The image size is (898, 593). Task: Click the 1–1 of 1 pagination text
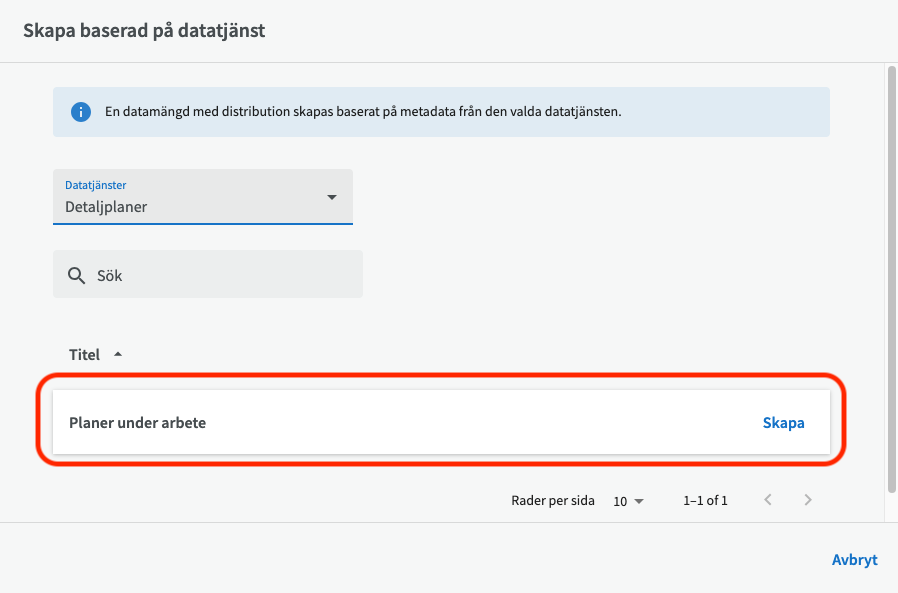(705, 501)
